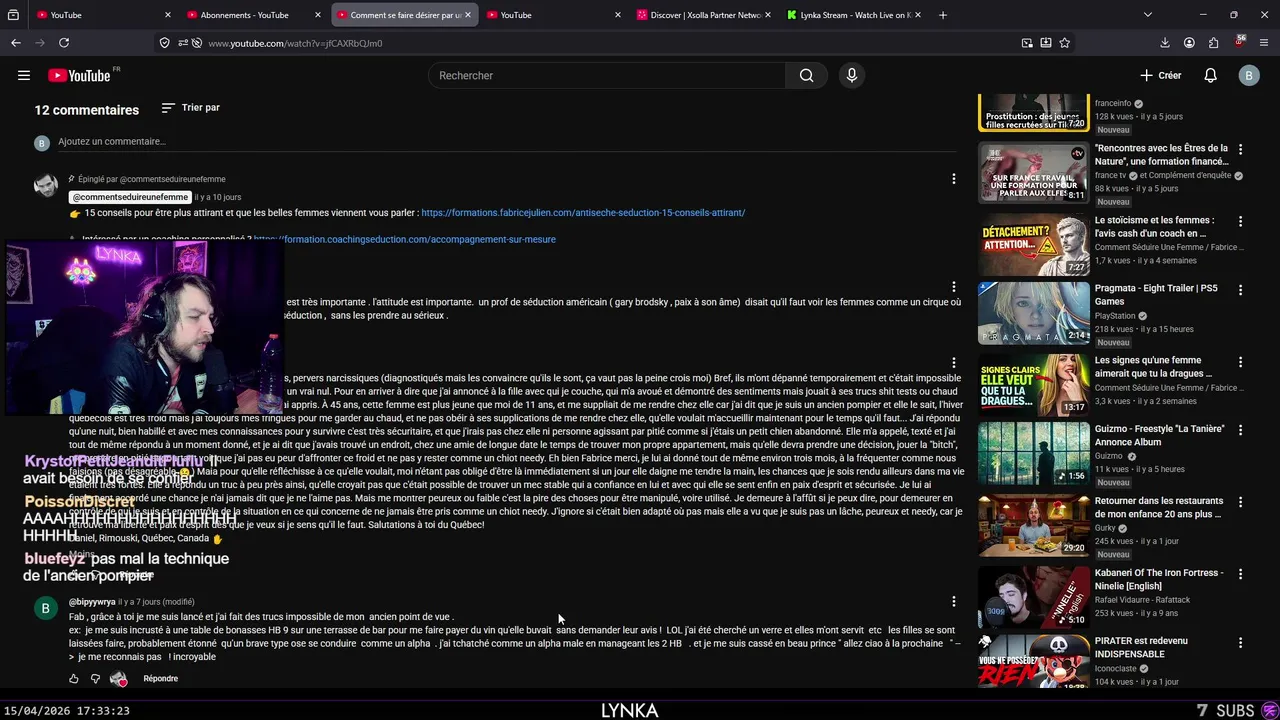Open the notifications bell
This screenshot has width=1280, height=720.
[1210, 75]
